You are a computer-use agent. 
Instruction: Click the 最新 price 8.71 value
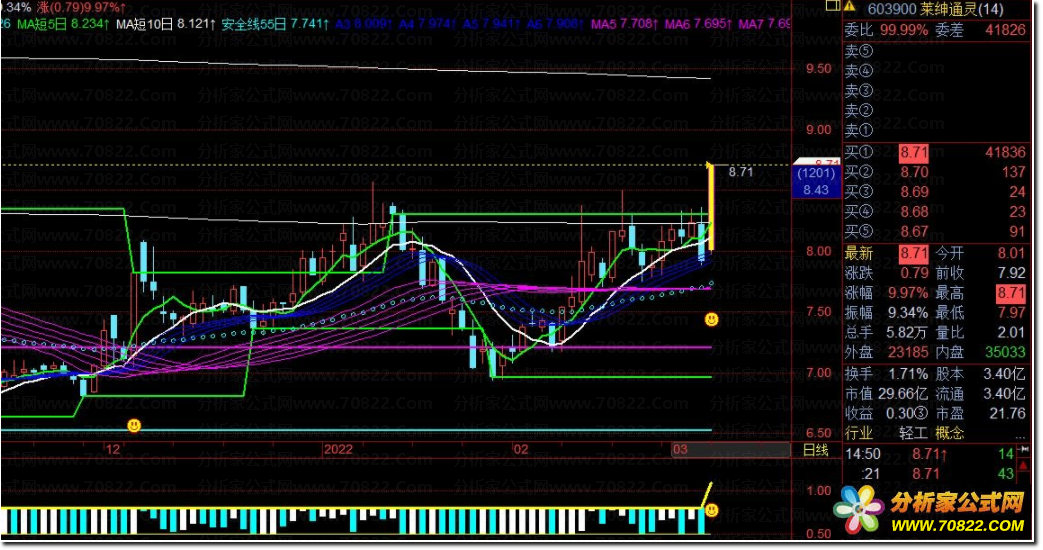pos(913,253)
